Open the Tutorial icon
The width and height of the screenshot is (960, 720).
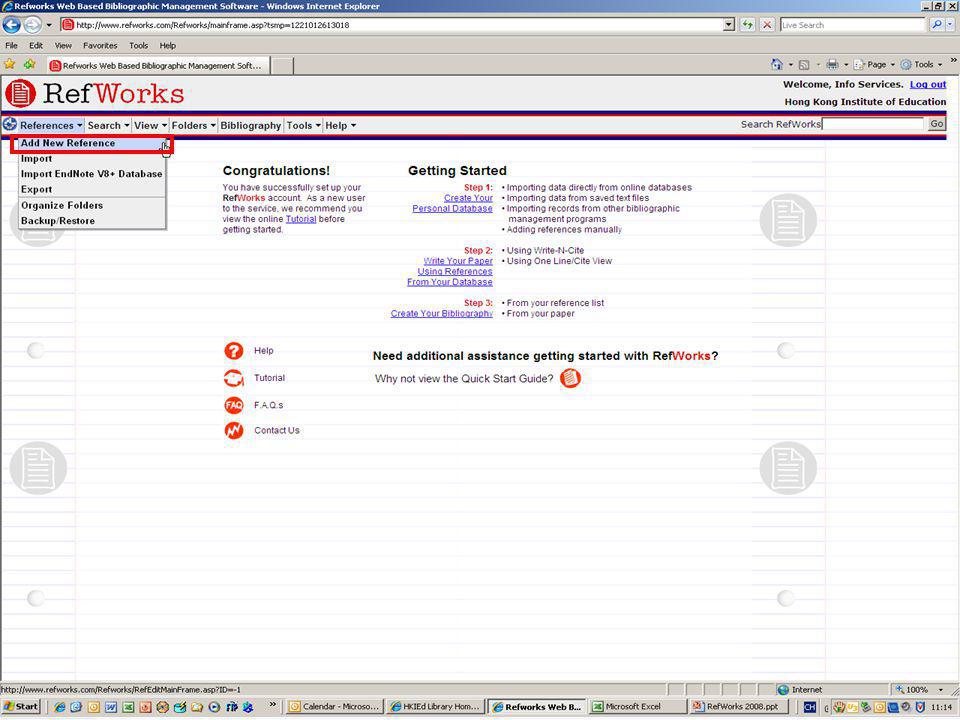pyautogui.click(x=234, y=378)
